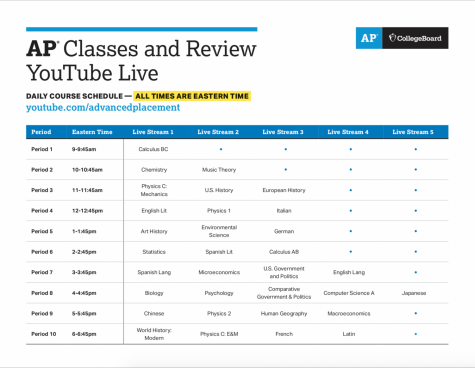Click the Live Stream 4 header
475x368 pixels.
coord(348,132)
